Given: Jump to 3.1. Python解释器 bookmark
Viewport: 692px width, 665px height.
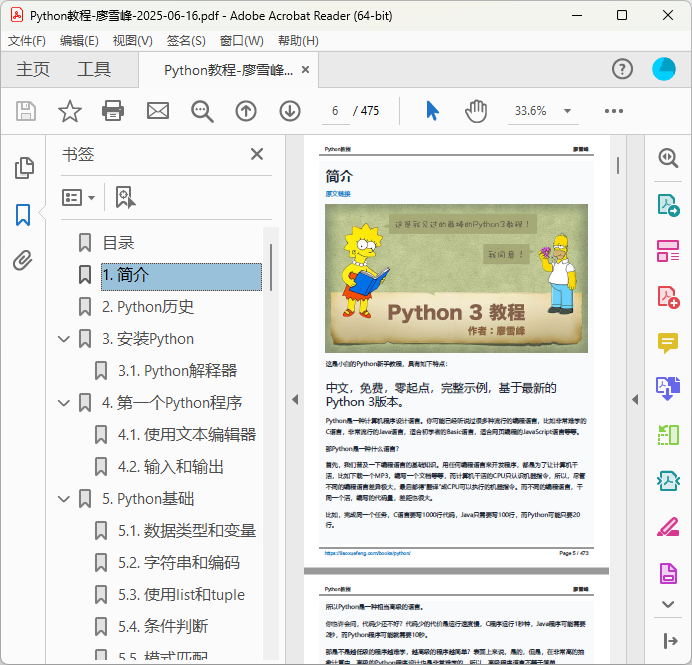Looking at the screenshot, I should coord(177,371).
